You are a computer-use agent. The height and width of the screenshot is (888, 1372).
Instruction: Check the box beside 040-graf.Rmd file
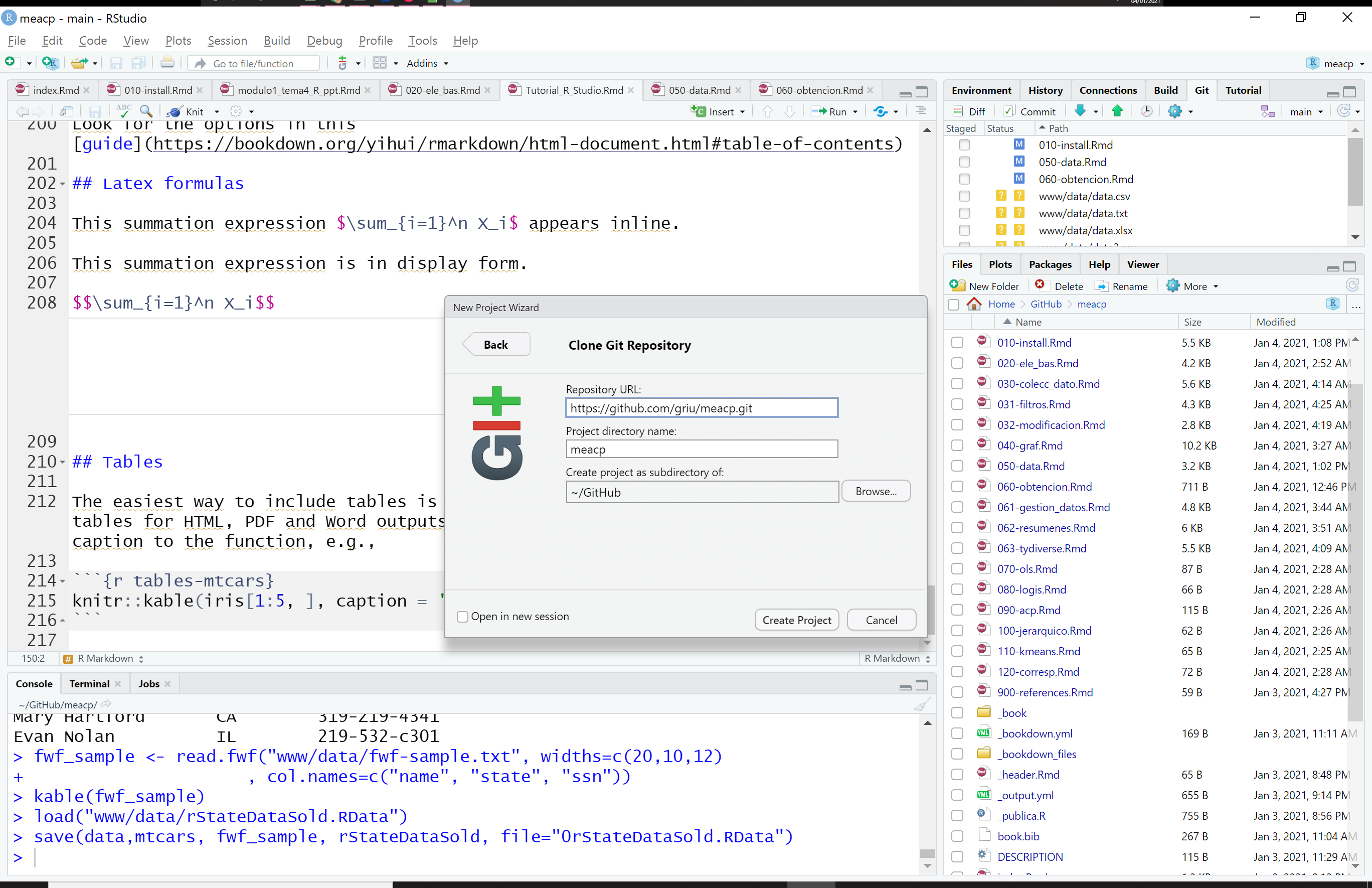[x=957, y=445]
